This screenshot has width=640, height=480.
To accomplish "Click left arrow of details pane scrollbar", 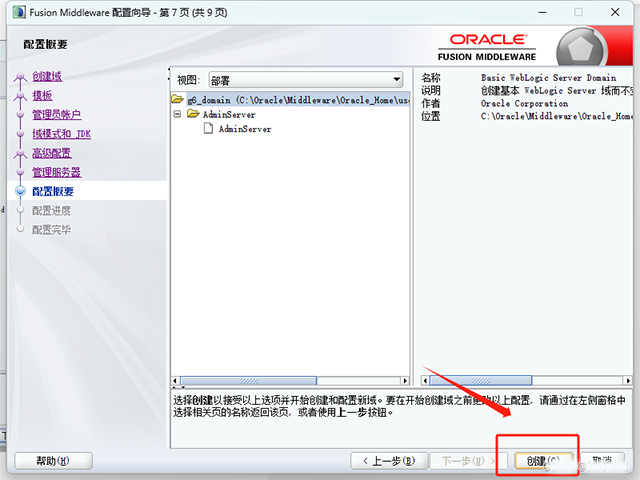I will point(425,381).
